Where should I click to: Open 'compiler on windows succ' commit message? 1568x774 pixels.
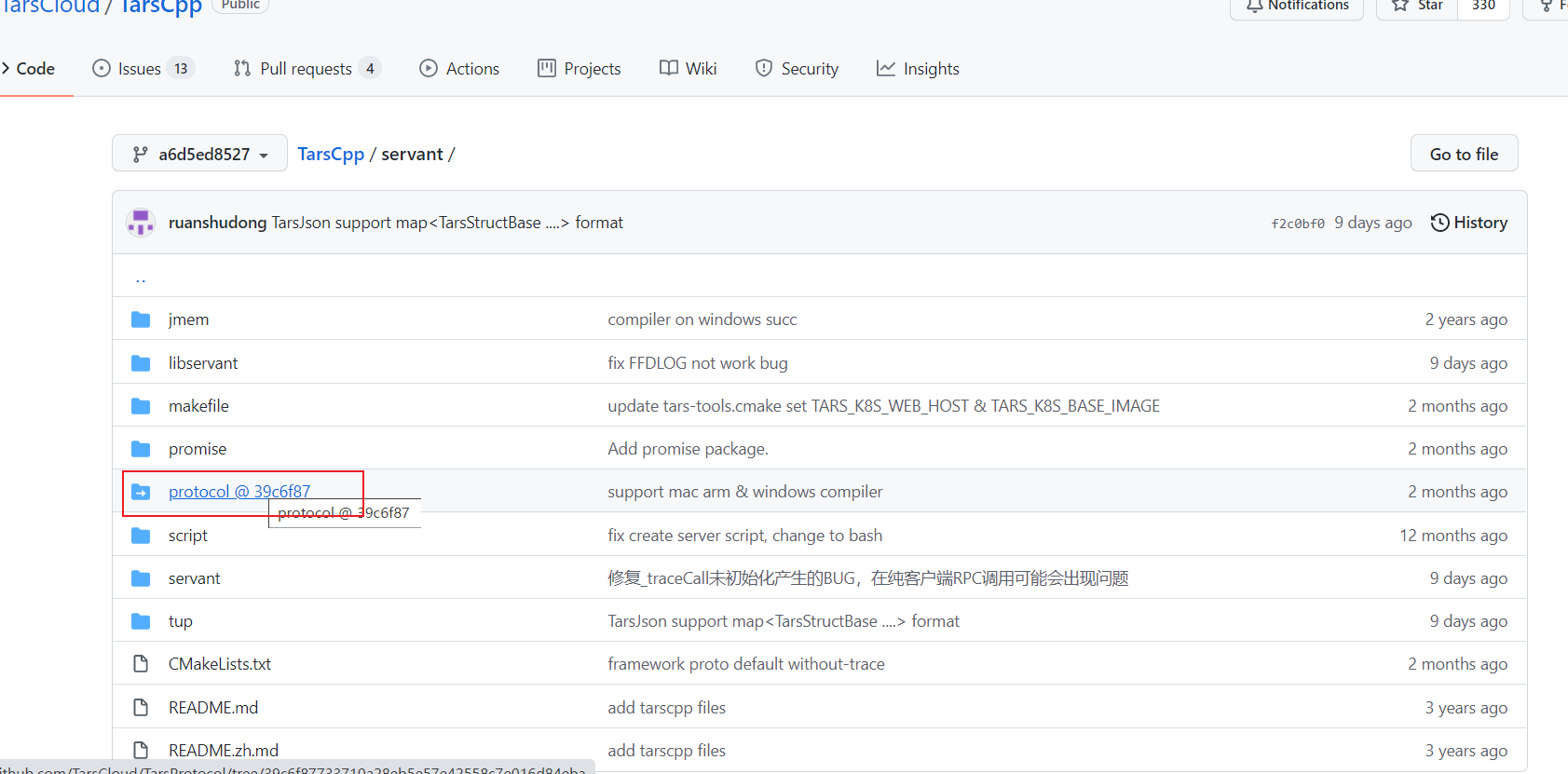[x=702, y=319]
